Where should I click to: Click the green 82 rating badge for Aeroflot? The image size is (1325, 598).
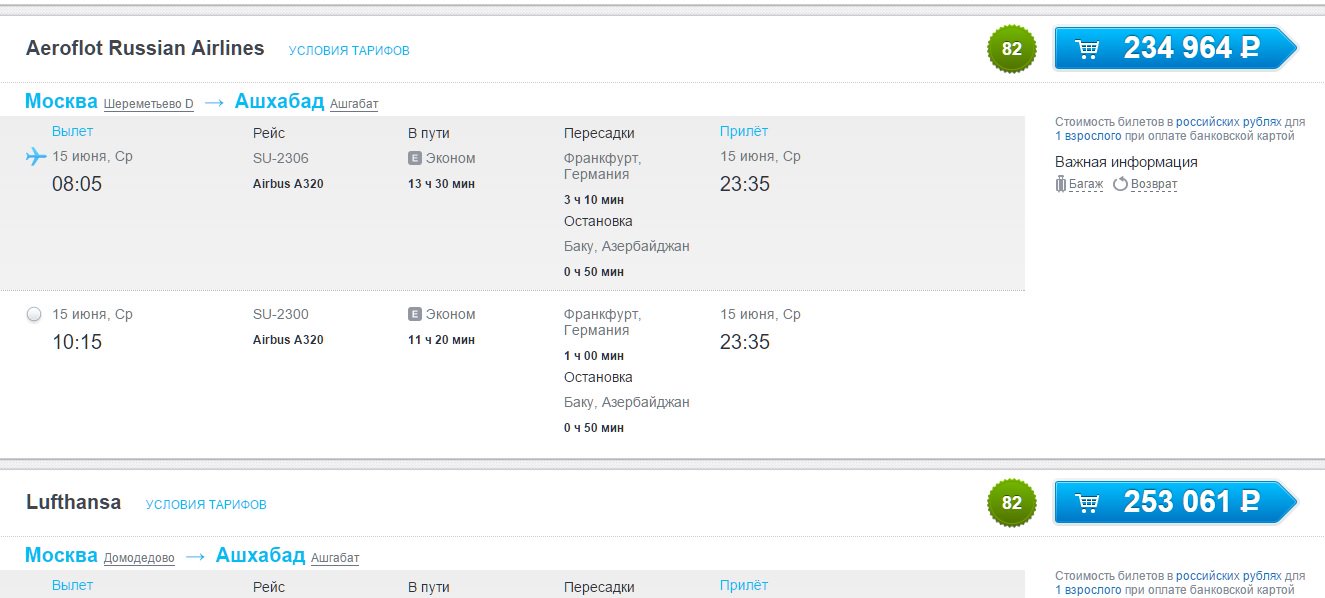coord(1012,48)
